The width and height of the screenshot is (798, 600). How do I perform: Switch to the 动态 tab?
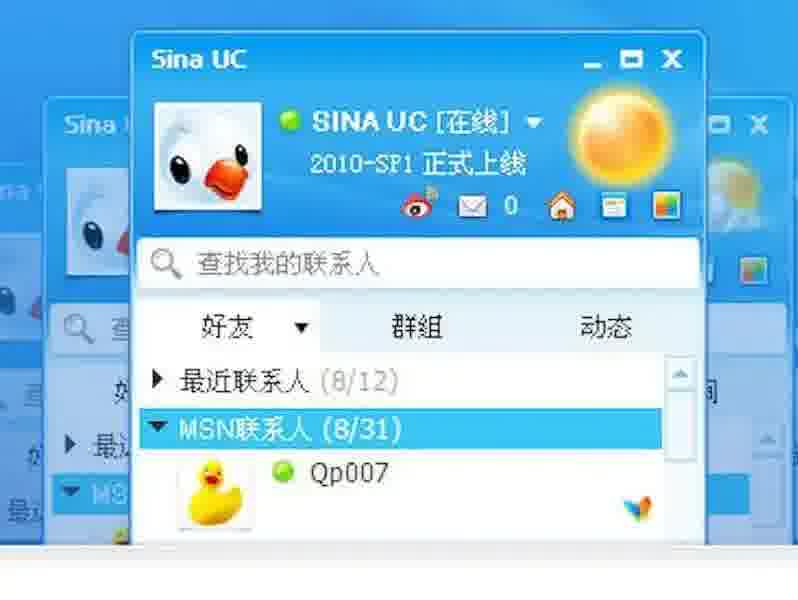click(x=606, y=327)
